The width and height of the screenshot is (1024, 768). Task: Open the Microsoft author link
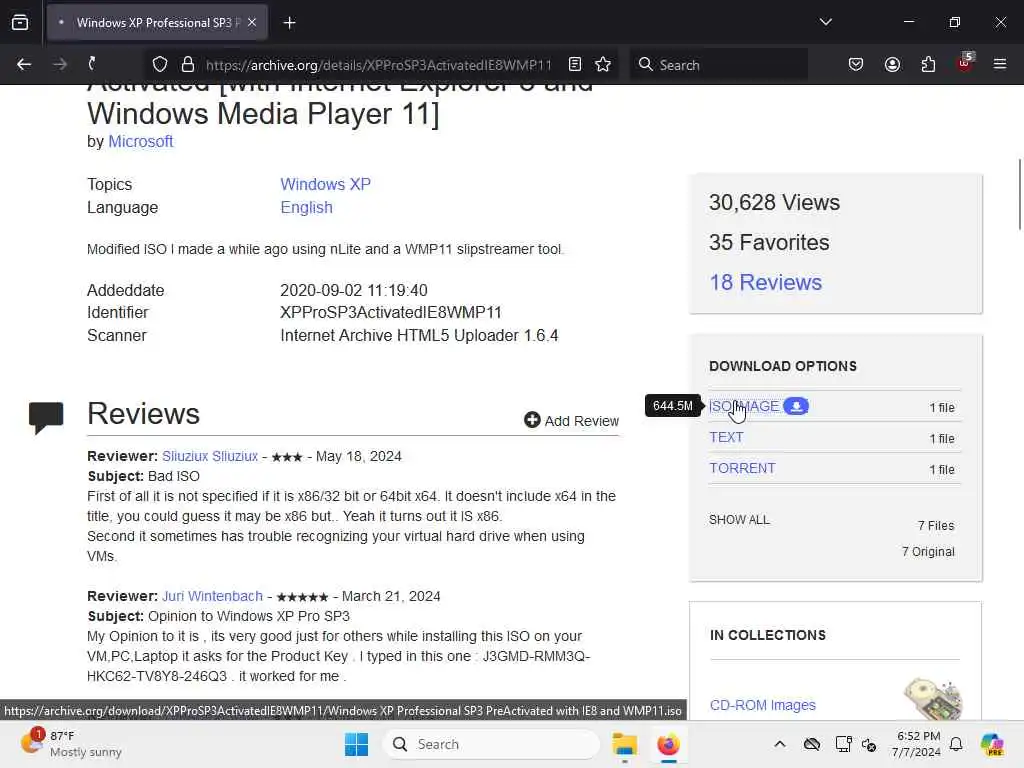pyautogui.click(x=140, y=142)
